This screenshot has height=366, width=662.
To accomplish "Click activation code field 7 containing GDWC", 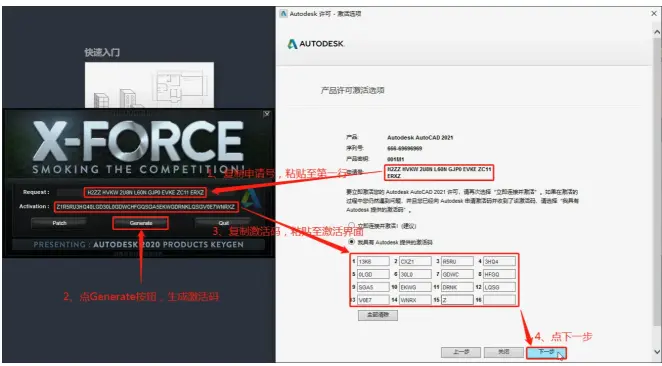I will click(457, 274).
